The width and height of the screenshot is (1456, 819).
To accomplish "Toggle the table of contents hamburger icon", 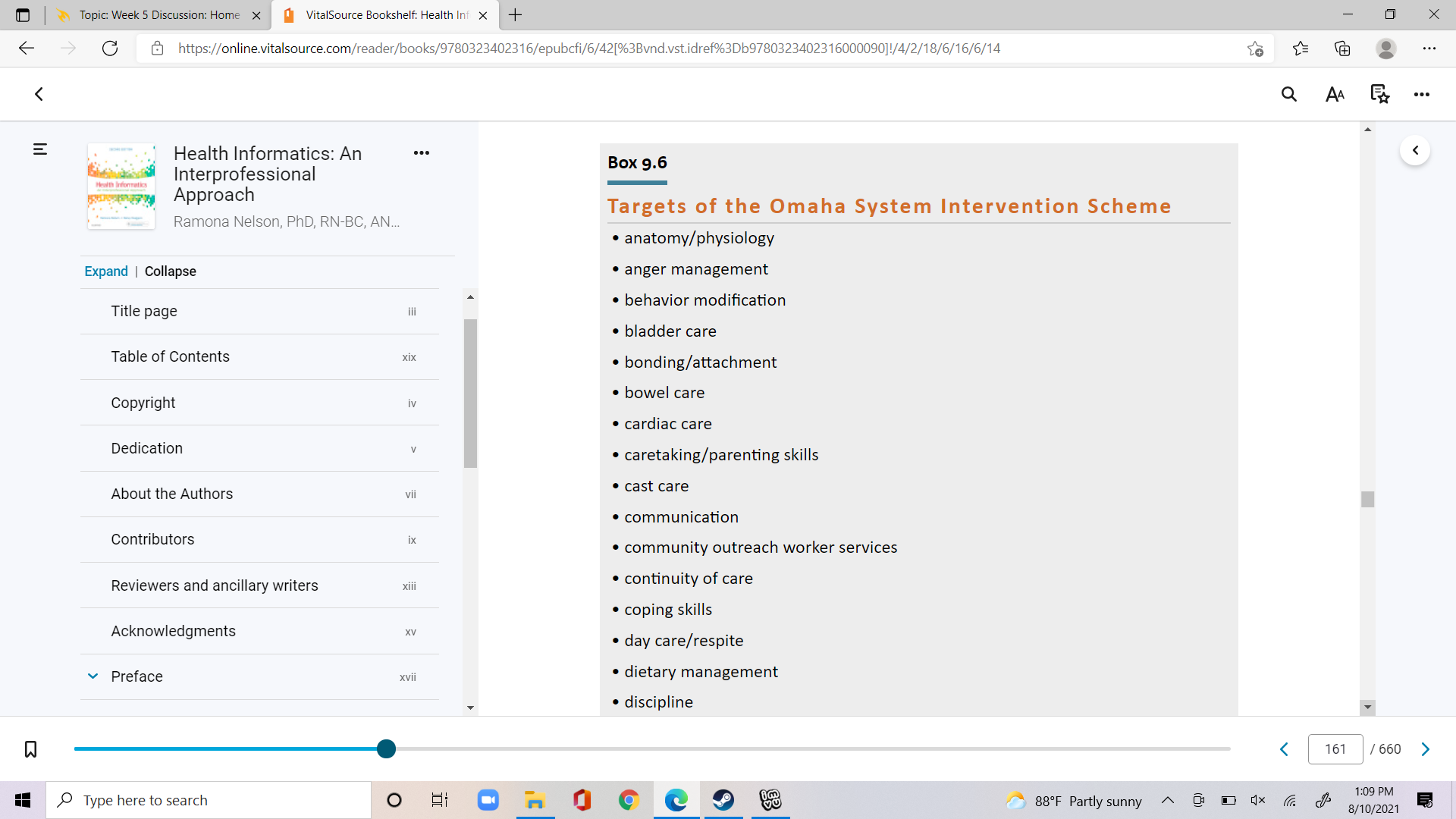I will pyautogui.click(x=40, y=149).
